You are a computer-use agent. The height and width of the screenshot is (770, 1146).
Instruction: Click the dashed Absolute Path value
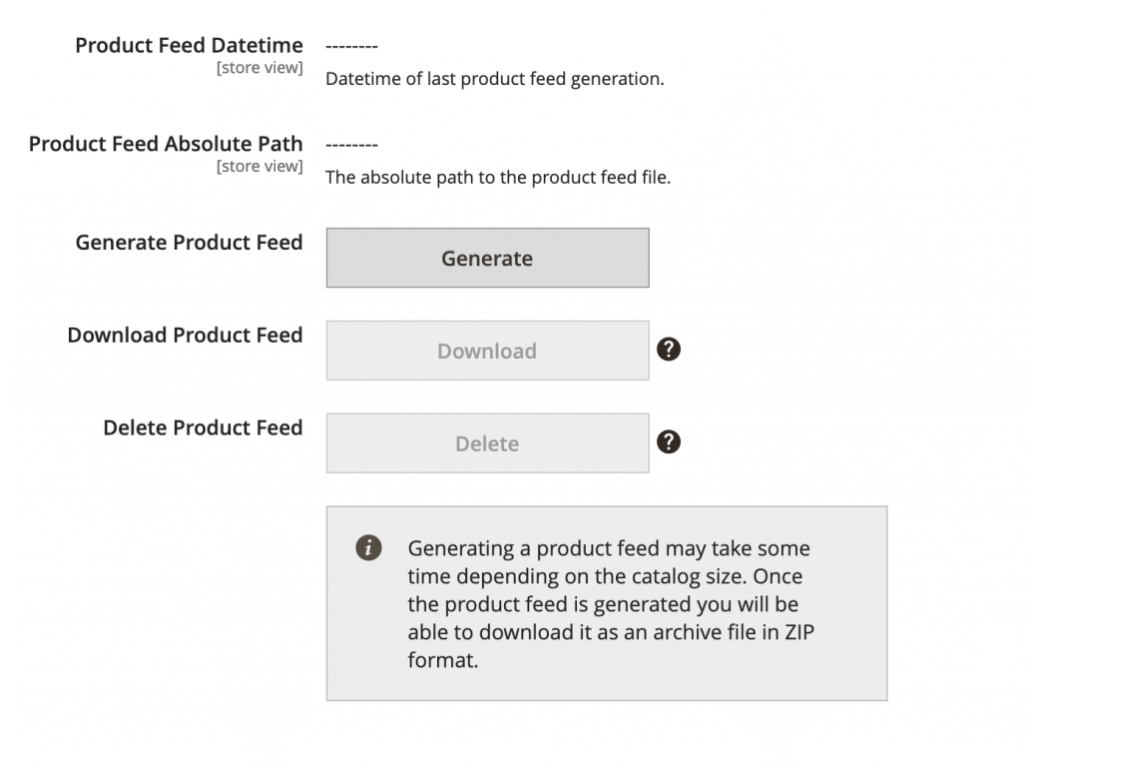(x=352, y=145)
